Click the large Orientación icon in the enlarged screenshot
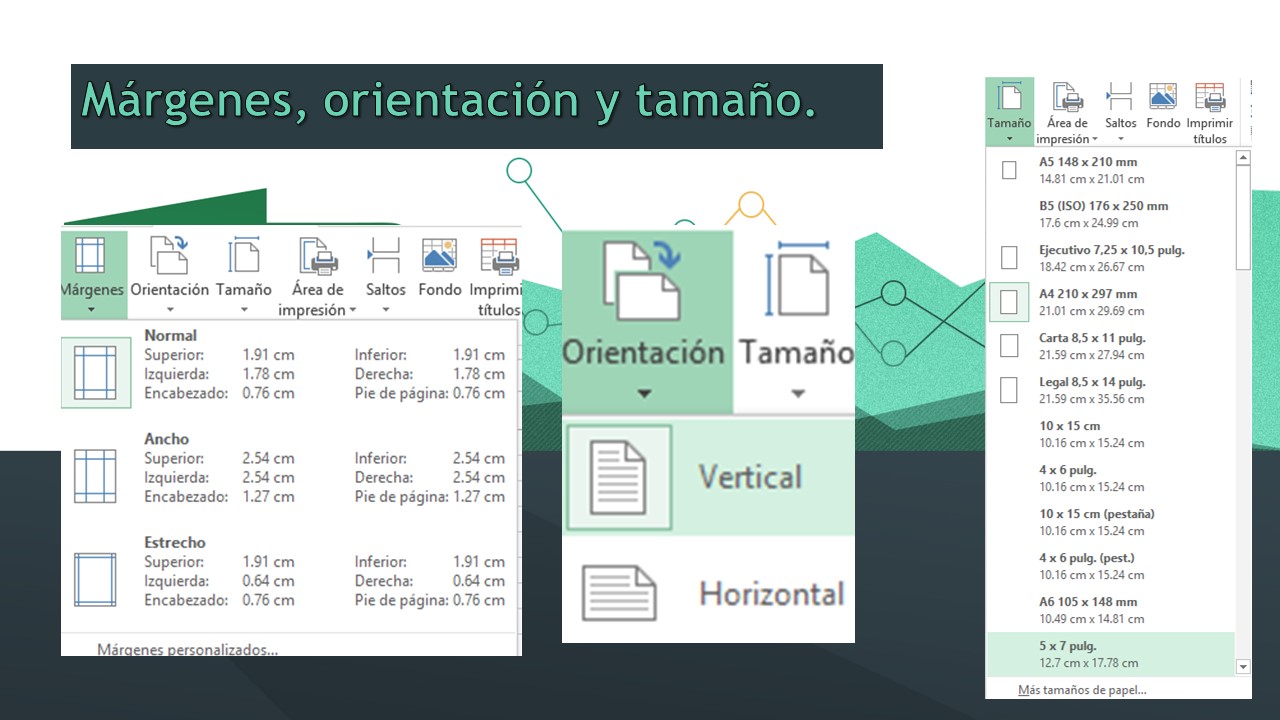This screenshot has height=720, width=1280. [644, 280]
